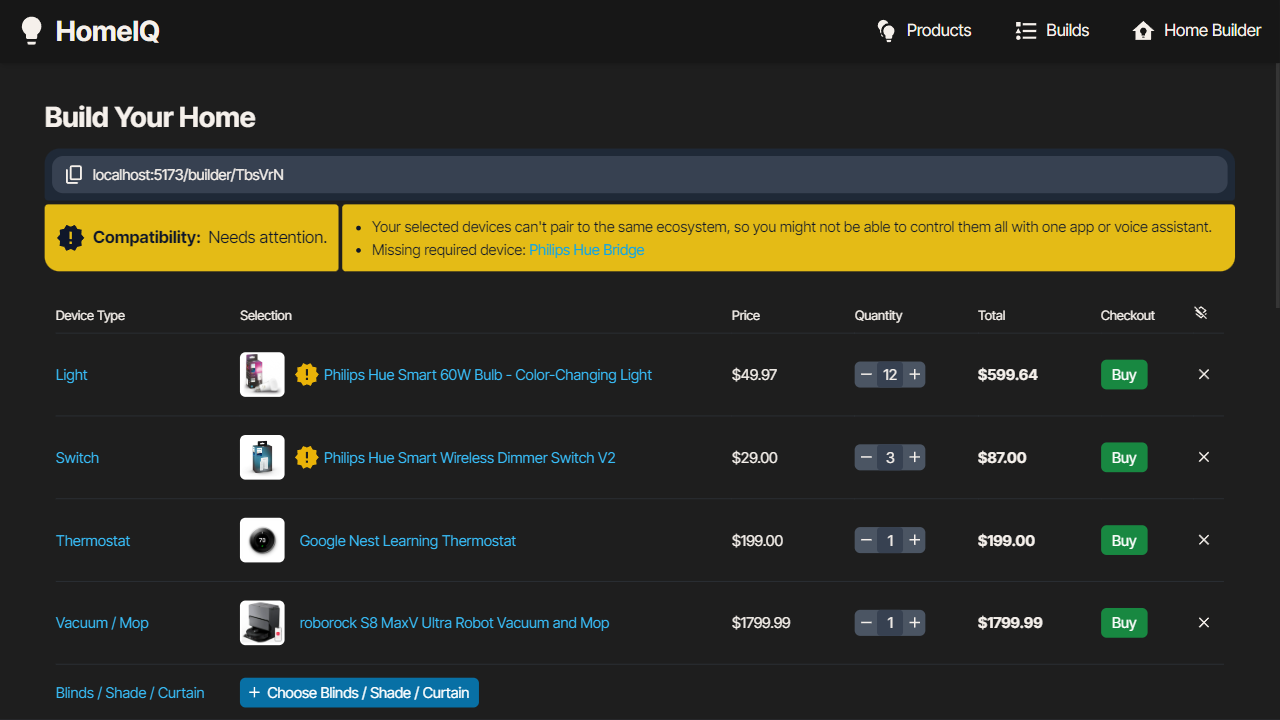Copy the builder URL with clipboard icon
Image resolution: width=1280 pixels, height=720 pixels.
74,175
